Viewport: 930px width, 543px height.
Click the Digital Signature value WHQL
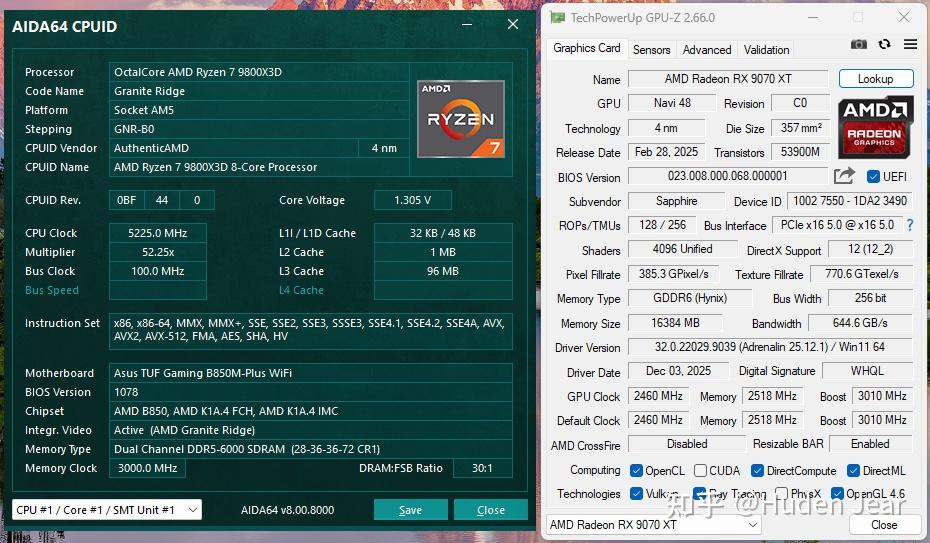pos(867,370)
